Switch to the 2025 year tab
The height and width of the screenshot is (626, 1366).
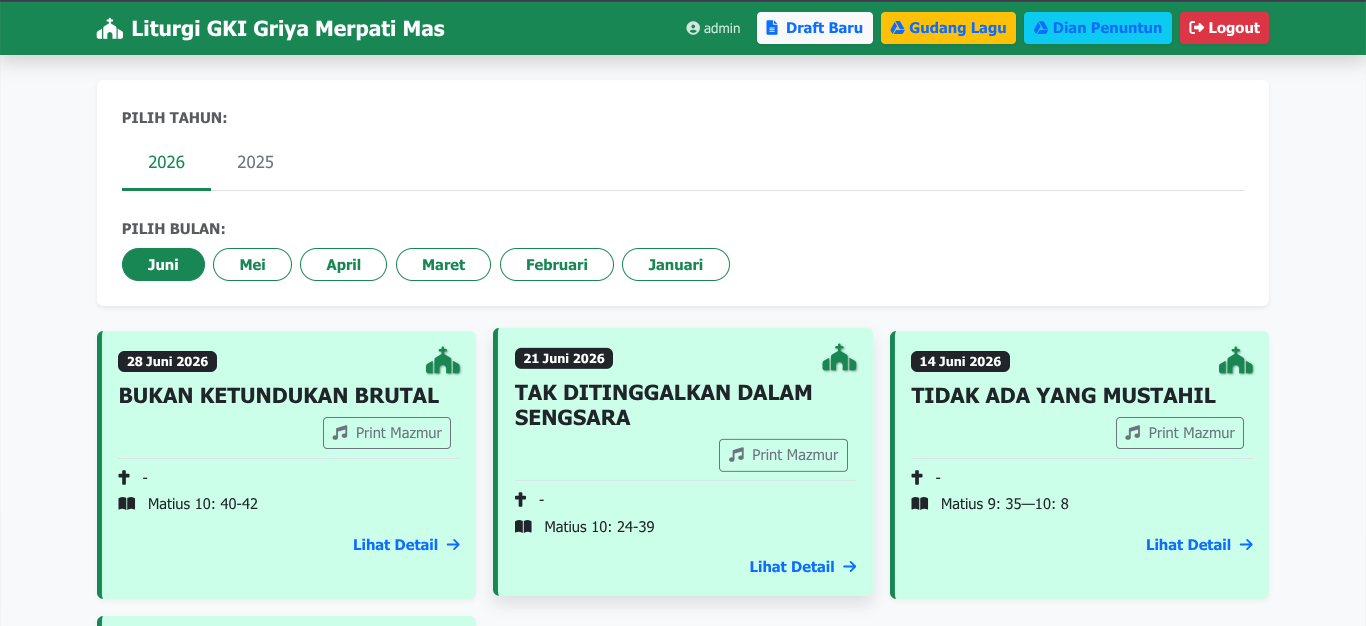point(255,163)
